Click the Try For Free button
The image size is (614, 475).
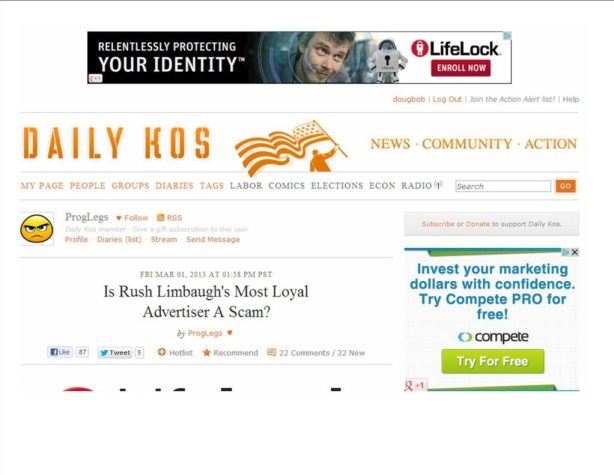(x=493, y=361)
